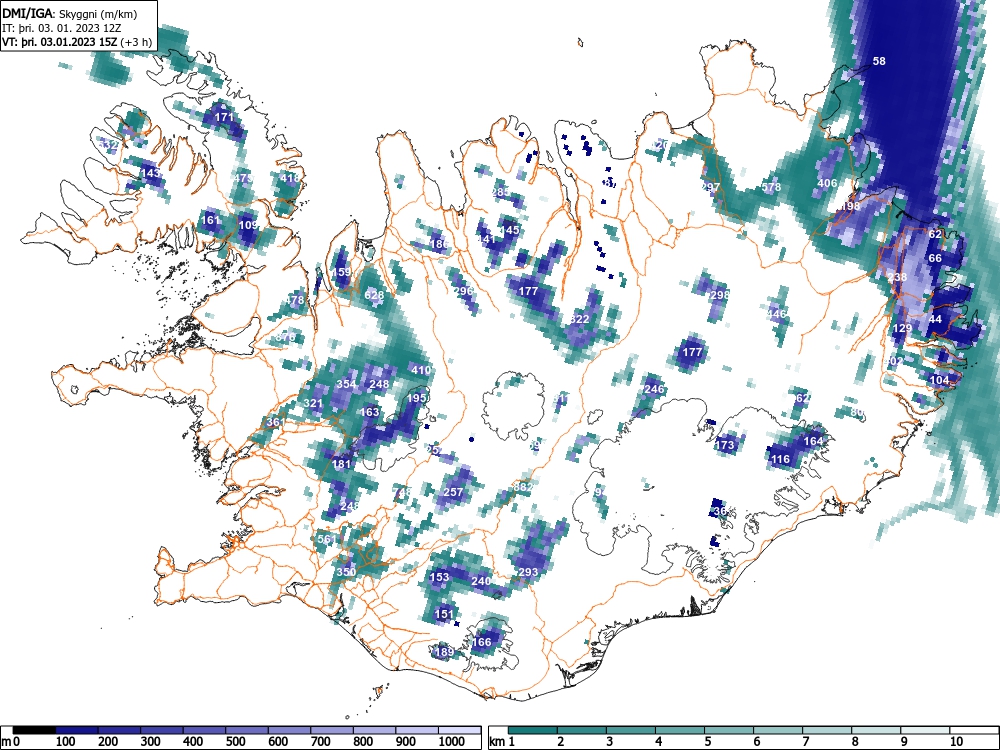The image size is (1000, 750).
Task: Click the '10' label on kilometers legend
Action: 955,742
